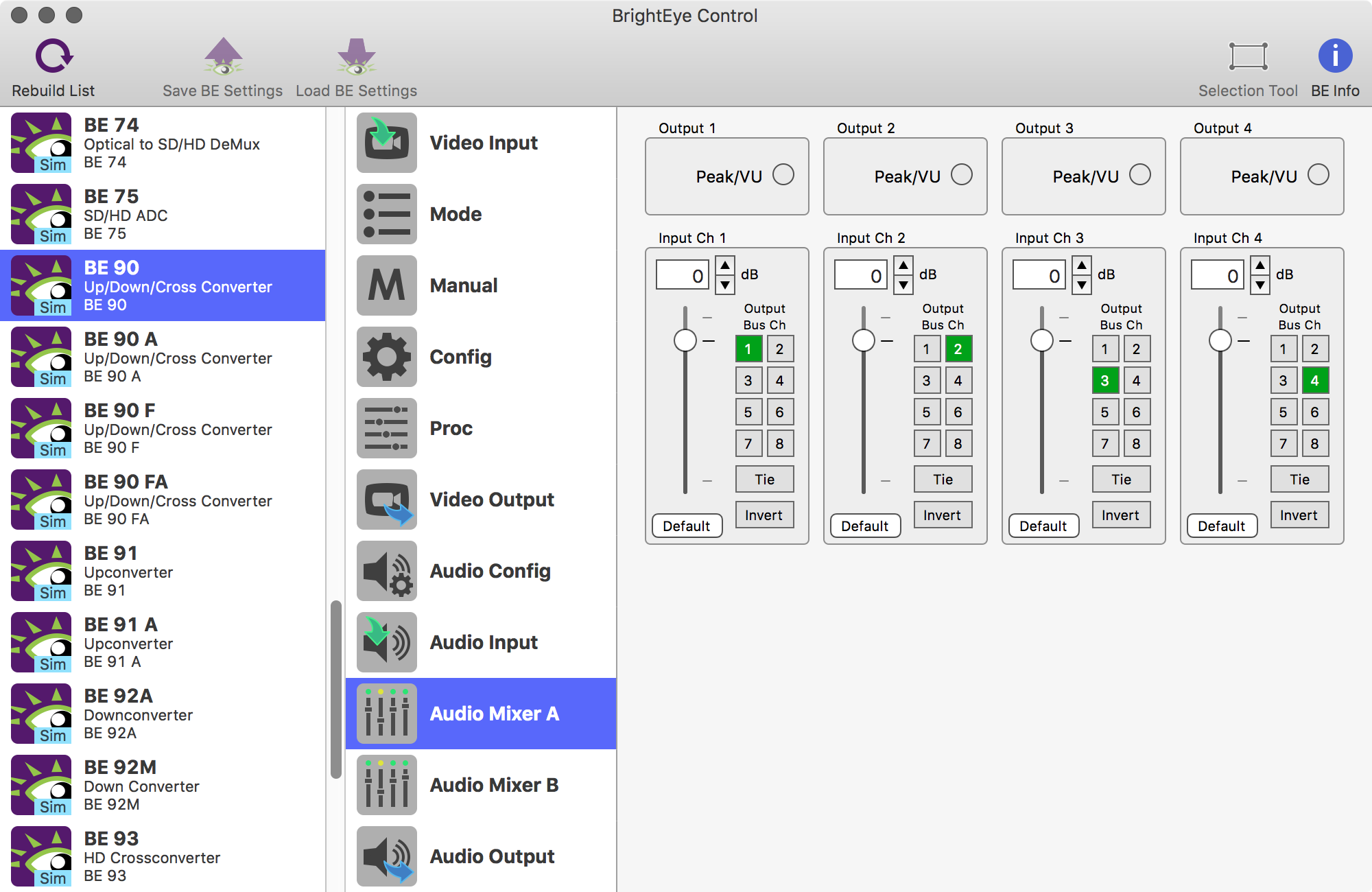Viewport: 1372px width, 892px height.
Task: Open the Audio Output icon
Action: 387,856
